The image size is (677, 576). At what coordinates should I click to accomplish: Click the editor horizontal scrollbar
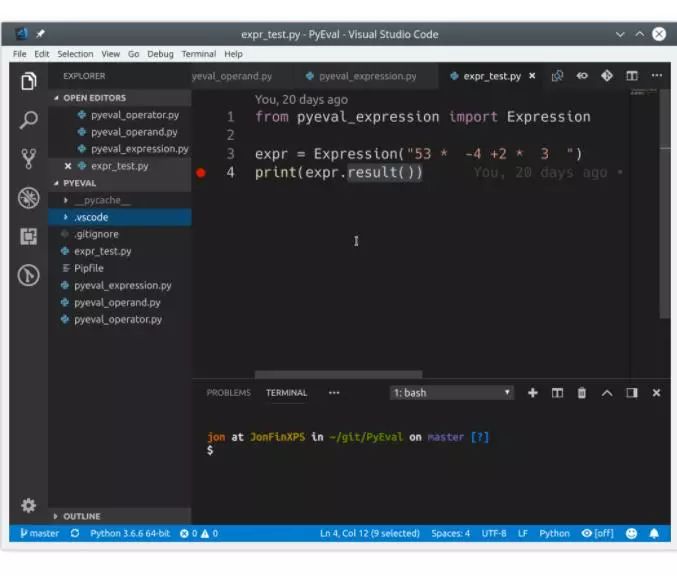[x=338, y=374]
